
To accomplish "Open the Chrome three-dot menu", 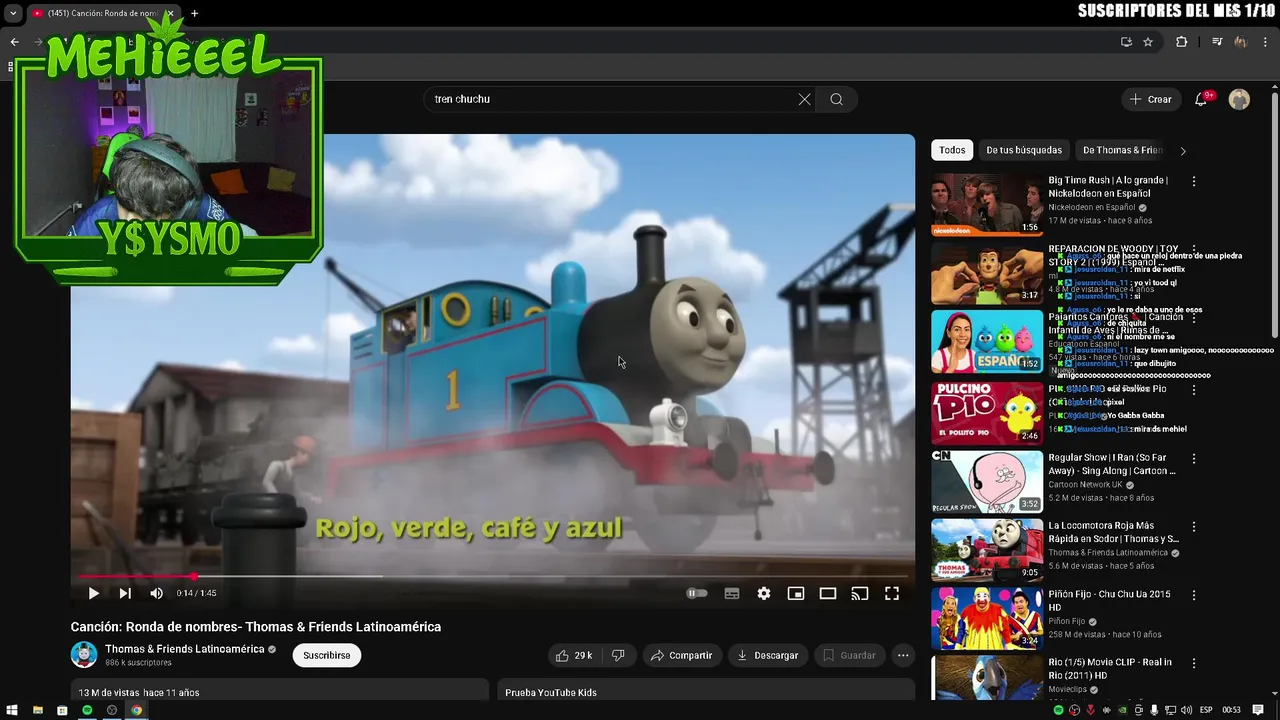I will pyautogui.click(x=1266, y=42).
